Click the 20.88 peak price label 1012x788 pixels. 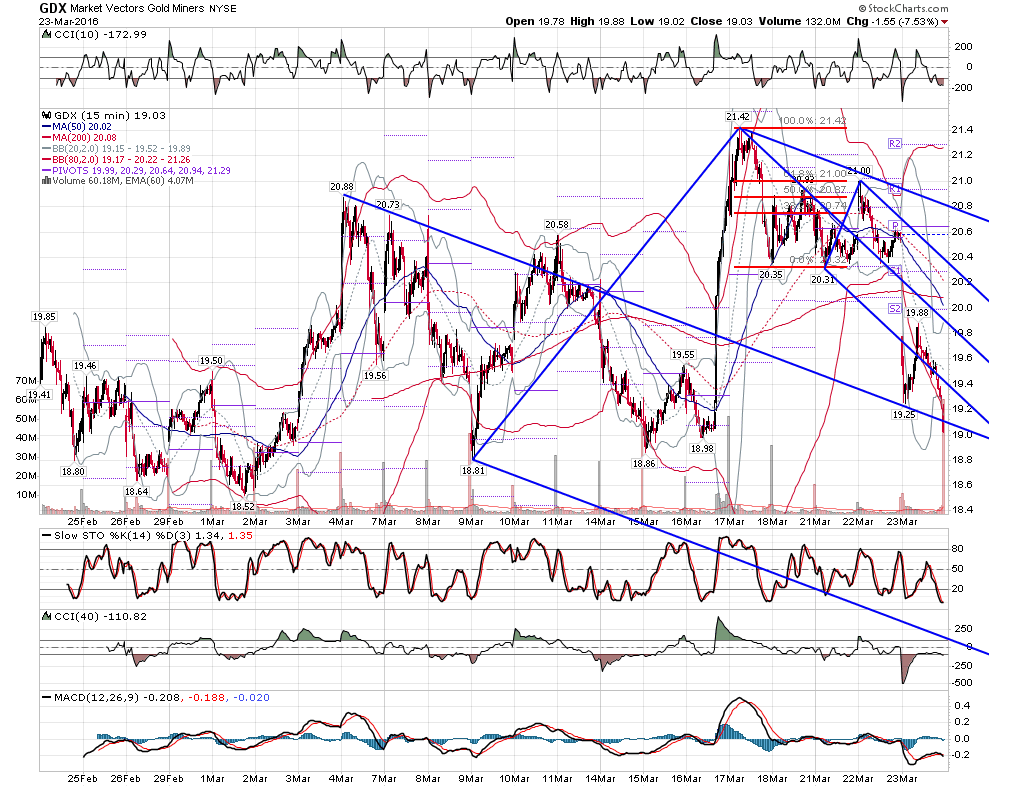pos(341,187)
